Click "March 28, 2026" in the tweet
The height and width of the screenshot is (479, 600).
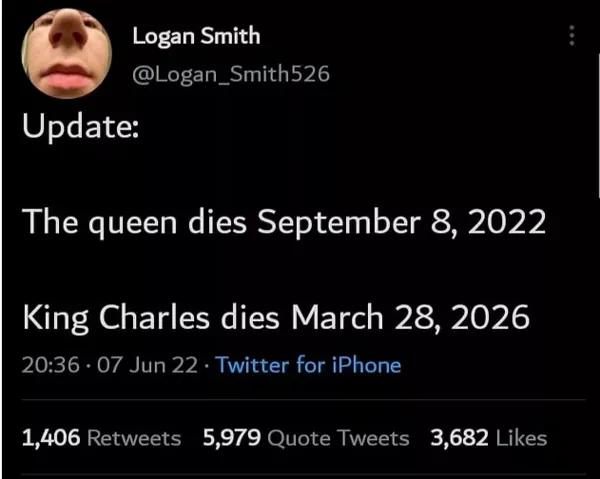coord(408,317)
